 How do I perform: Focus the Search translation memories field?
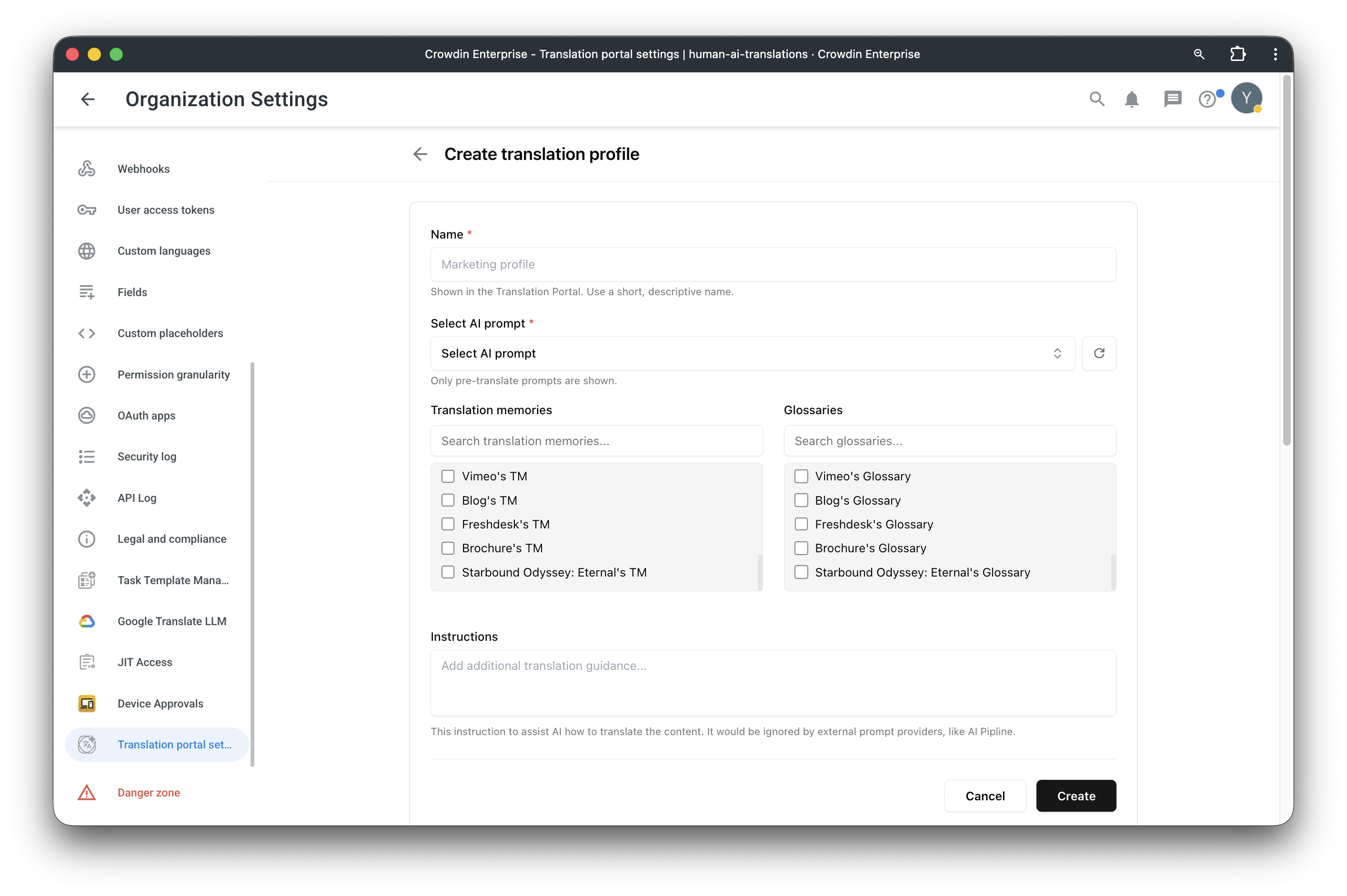click(x=596, y=440)
